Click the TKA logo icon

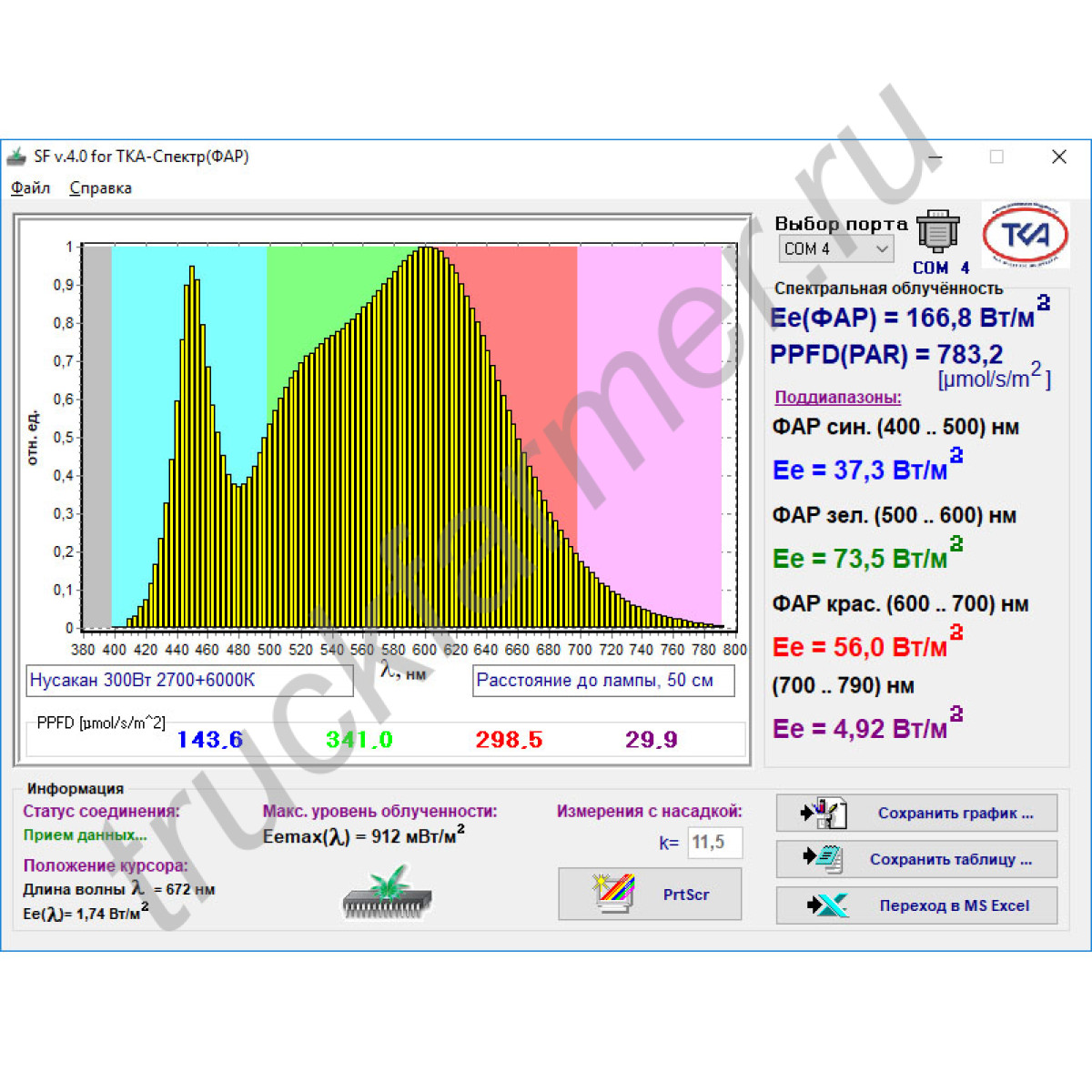click(x=1026, y=235)
